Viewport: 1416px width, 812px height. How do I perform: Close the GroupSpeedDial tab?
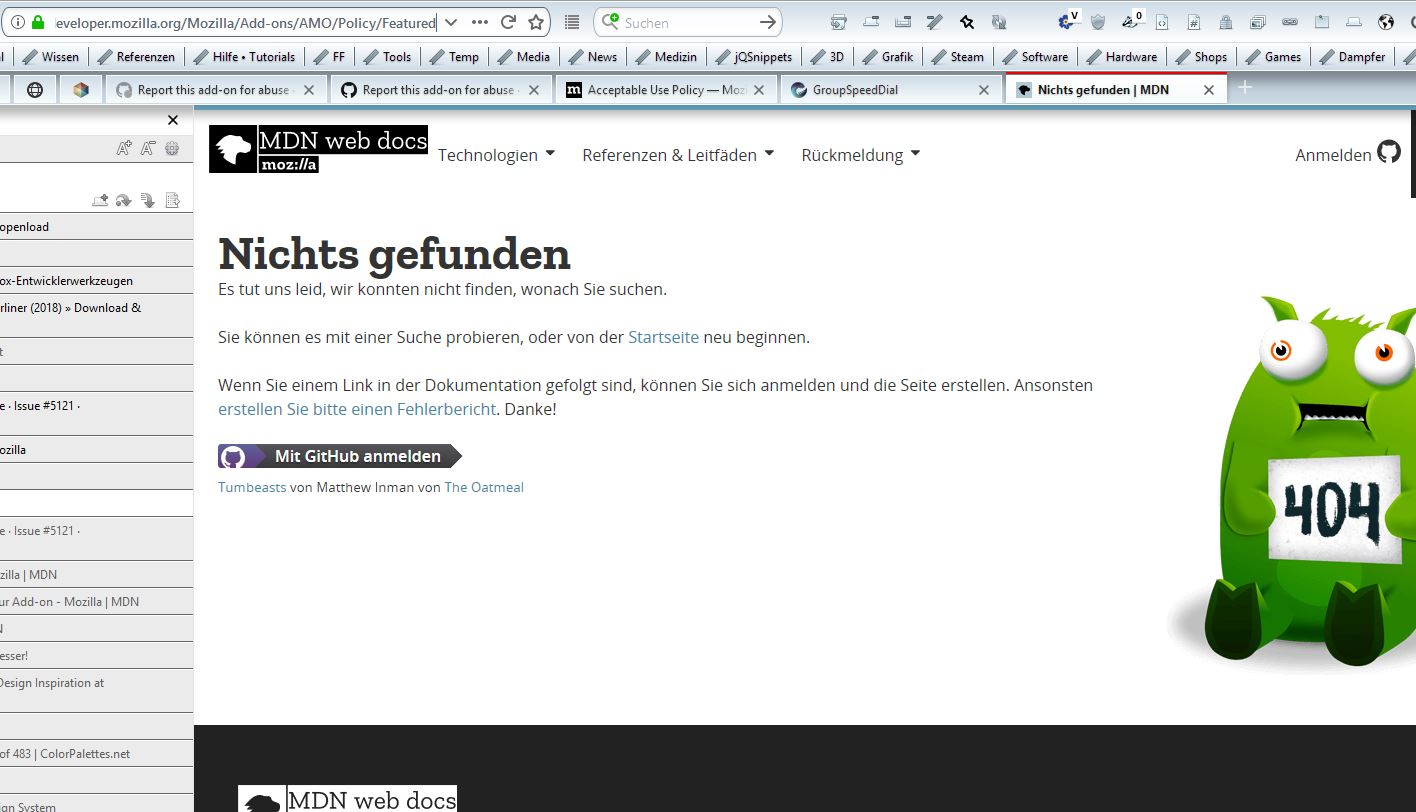click(984, 90)
